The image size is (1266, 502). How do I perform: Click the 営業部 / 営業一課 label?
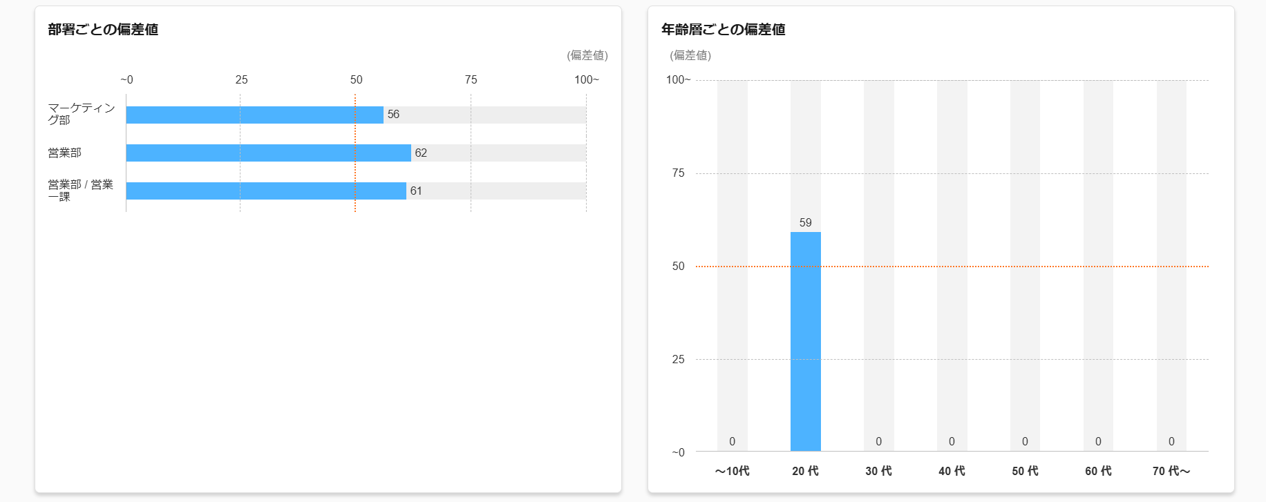click(x=81, y=191)
